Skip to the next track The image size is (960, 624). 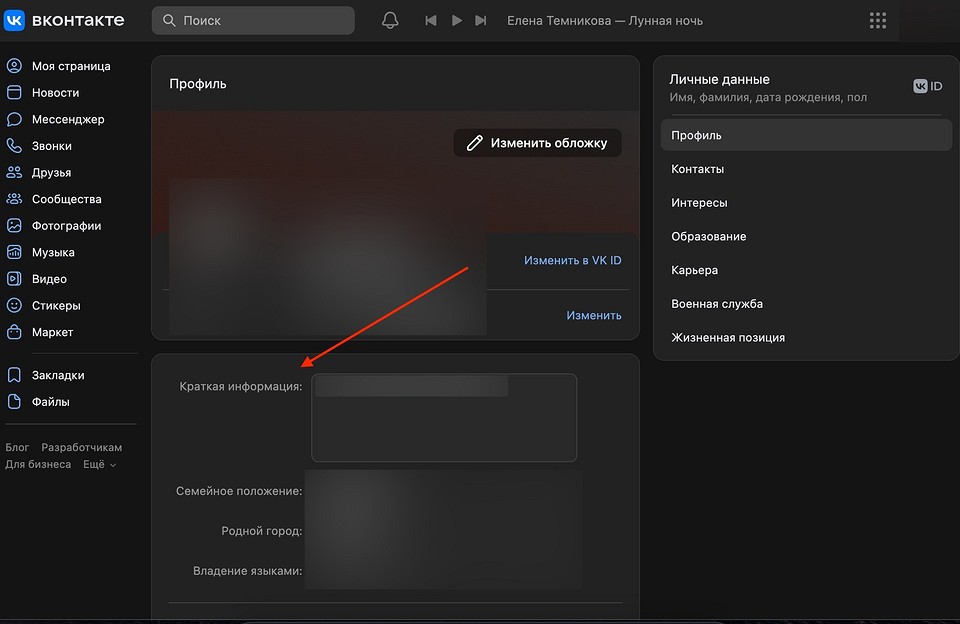481,20
